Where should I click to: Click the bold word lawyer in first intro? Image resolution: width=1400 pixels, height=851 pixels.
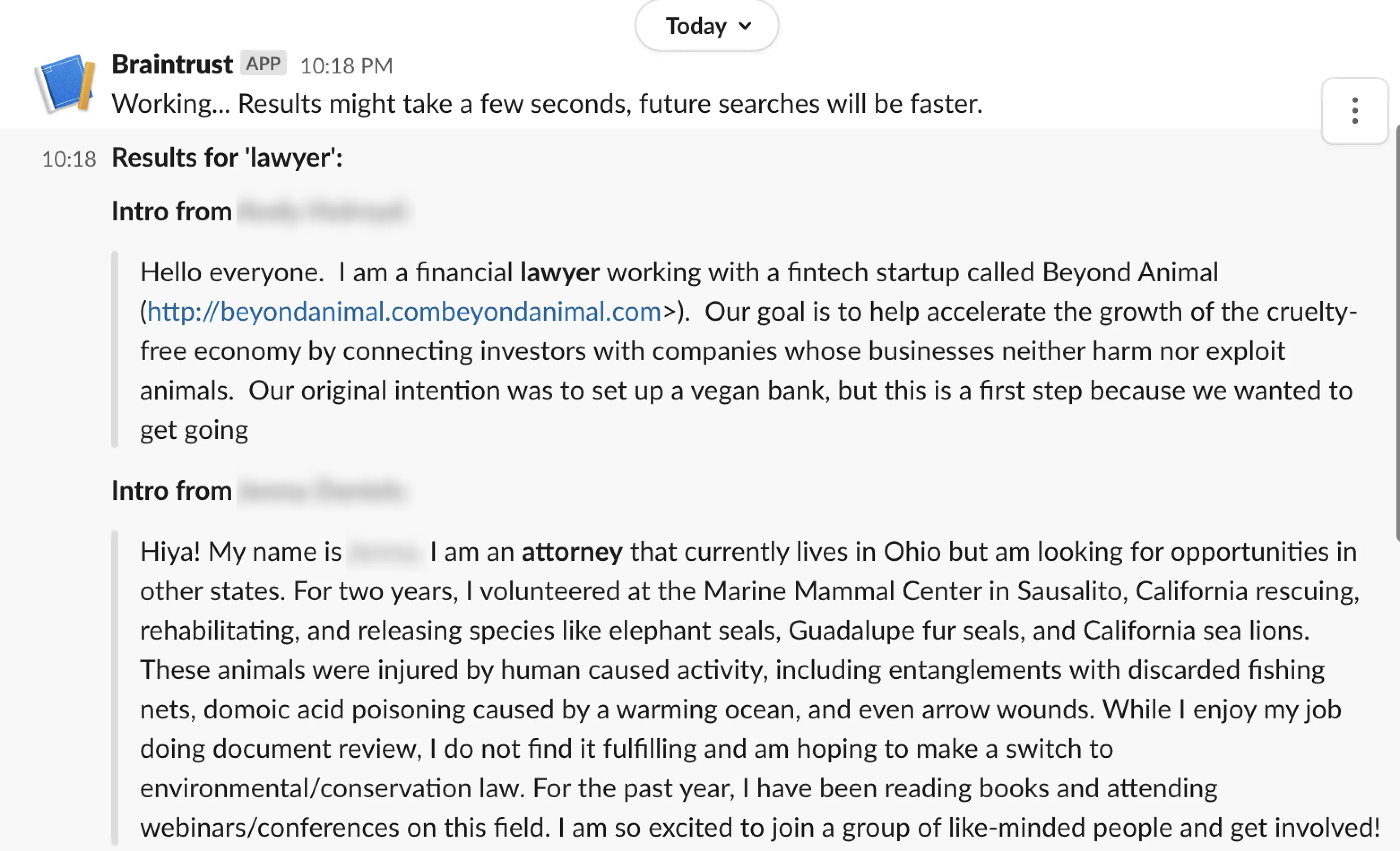coord(560,272)
